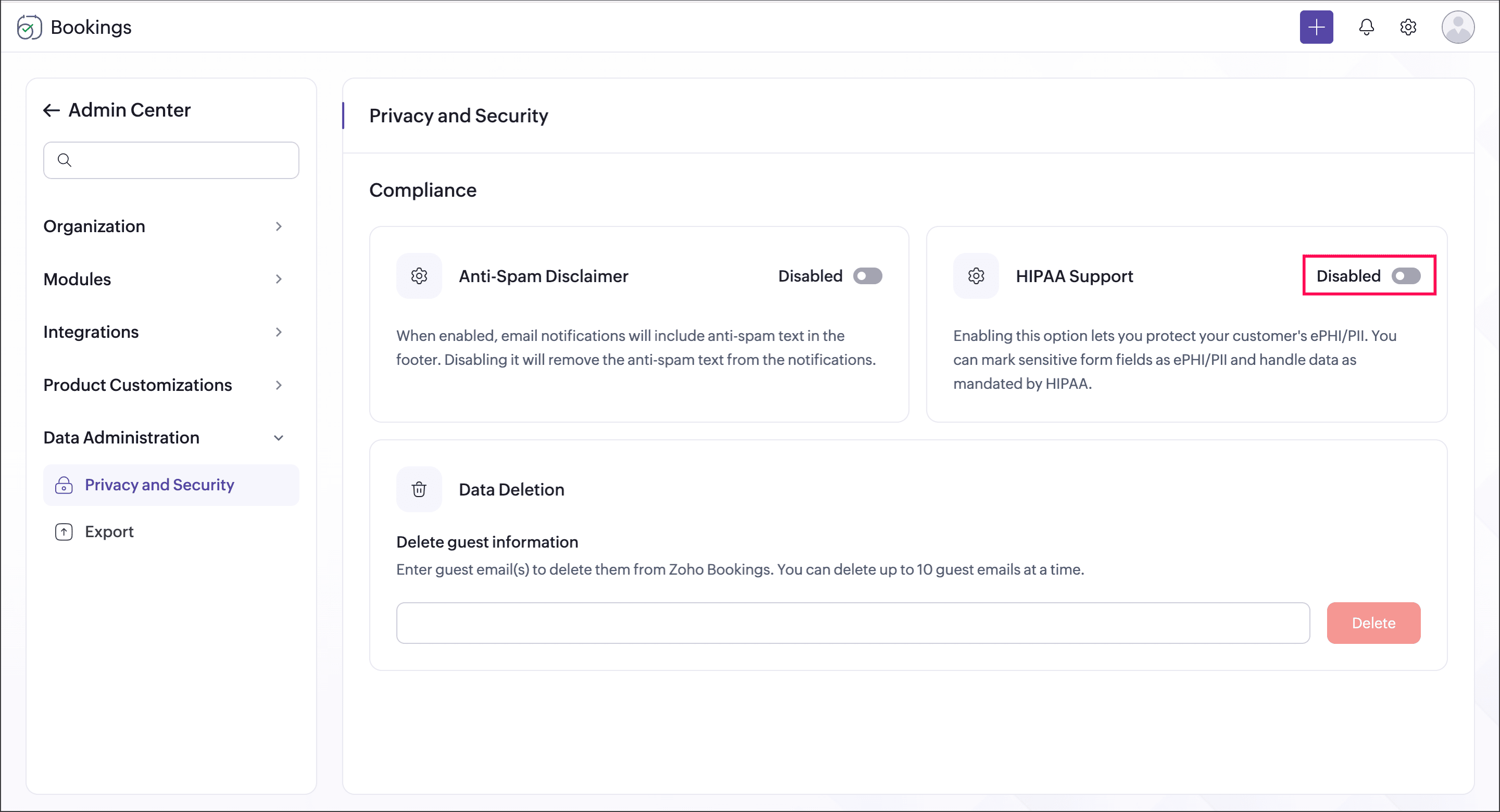Open notifications bell icon
The height and width of the screenshot is (812, 1500).
click(1366, 27)
